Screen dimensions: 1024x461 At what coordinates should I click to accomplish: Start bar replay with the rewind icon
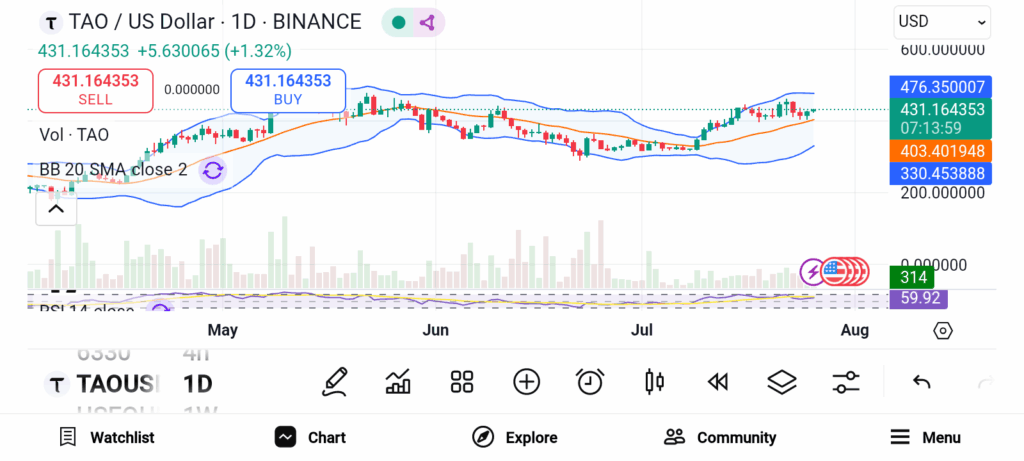(718, 382)
